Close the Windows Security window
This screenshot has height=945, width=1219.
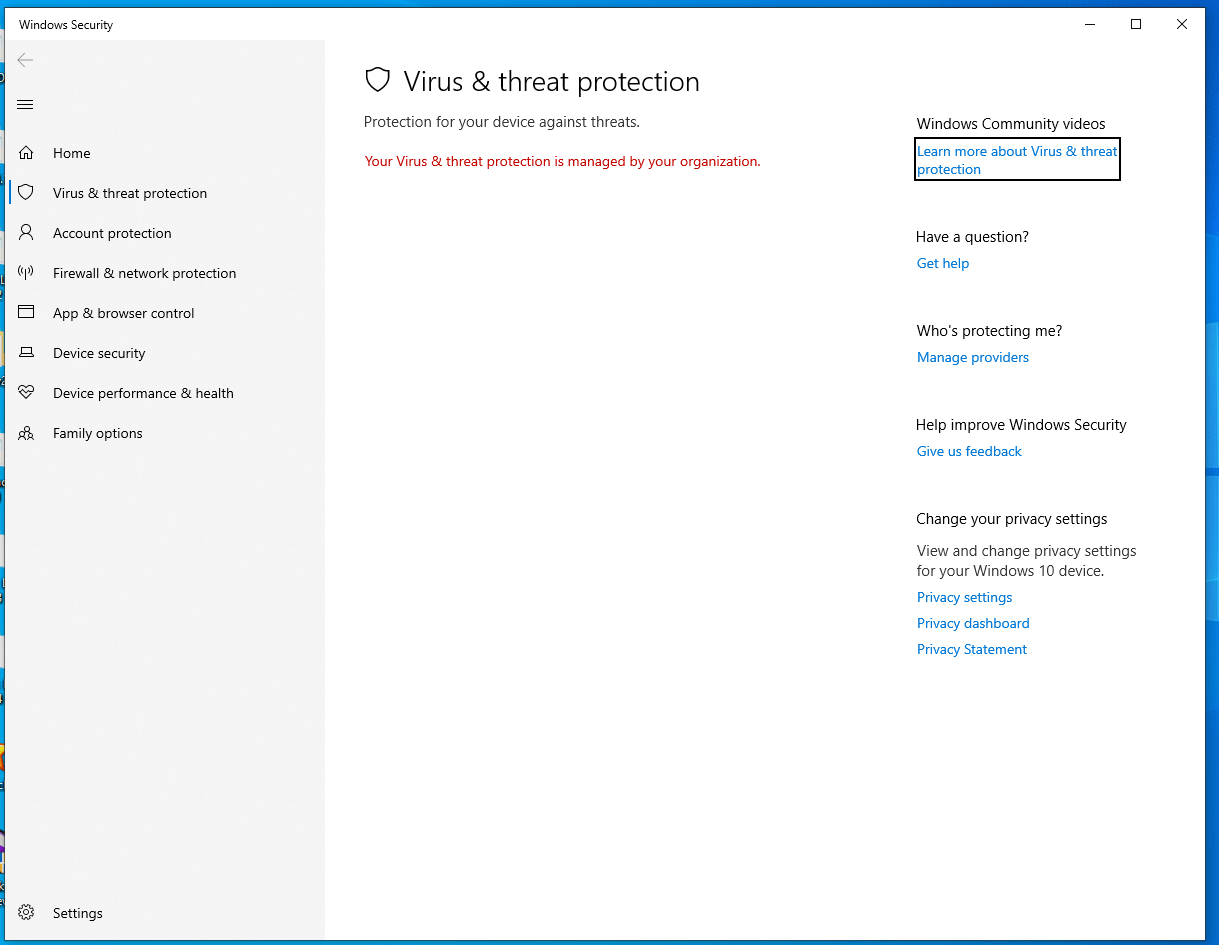click(x=1182, y=24)
